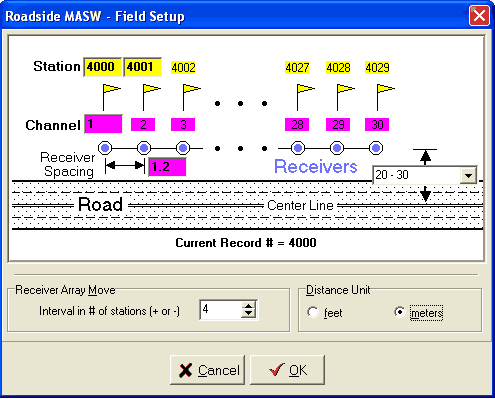Click the station 4001 input field
Image resolution: width=495 pixels, height=399 pixels.
tap(143, 67)
